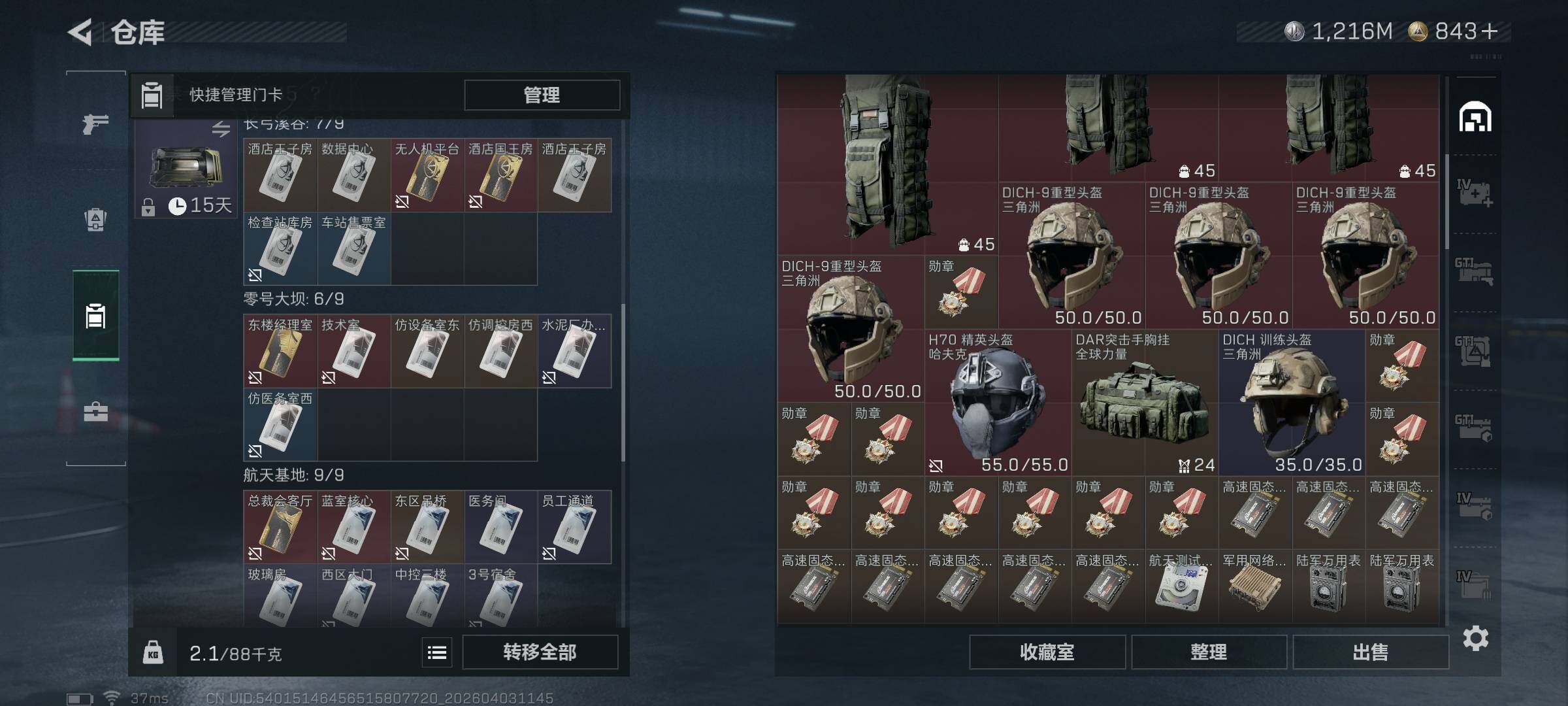Viewport: 1568px width, 706px height.
Task: Click the 转移全部 transfer all button
Action: tap(540, 652)
